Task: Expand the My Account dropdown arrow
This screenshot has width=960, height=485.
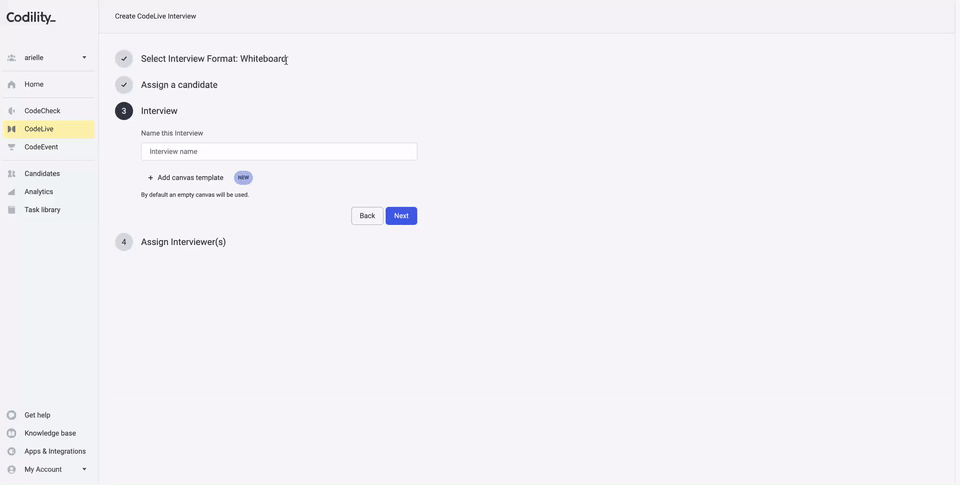Action: coord(84,470)
